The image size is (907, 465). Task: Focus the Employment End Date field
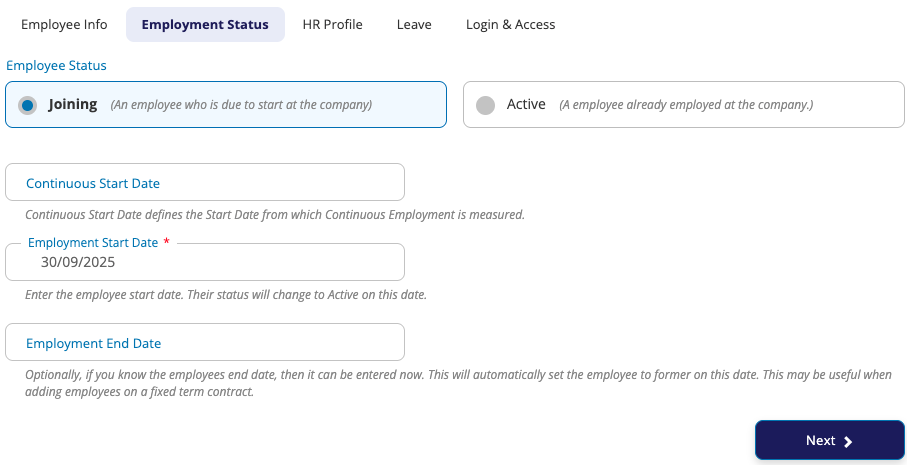point(205,342)
